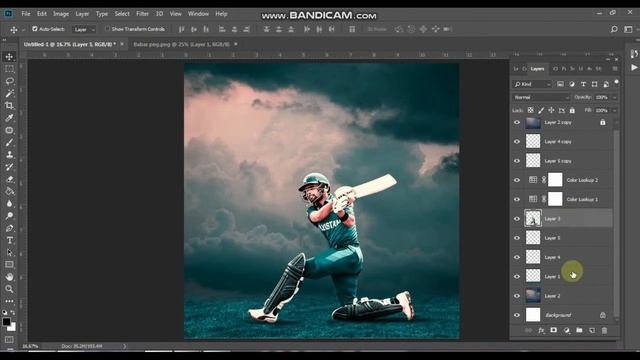Open the Auto-Select Layer dropdown
Viewport: 640px width, 360px height.
pyautogui.click(x=84, y=29)
